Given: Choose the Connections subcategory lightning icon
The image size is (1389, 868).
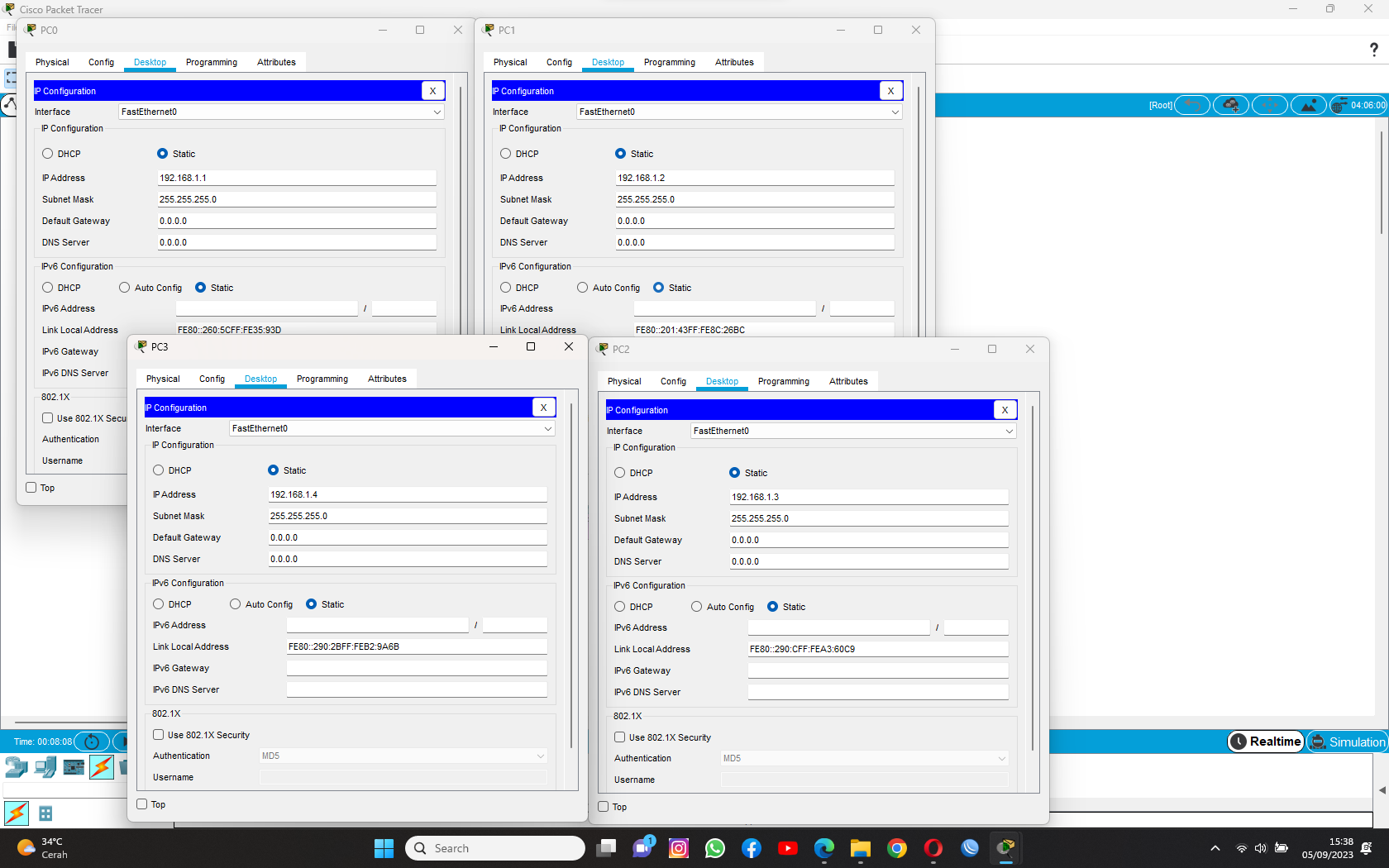Looking at the screenshot, I should (17, 813).
